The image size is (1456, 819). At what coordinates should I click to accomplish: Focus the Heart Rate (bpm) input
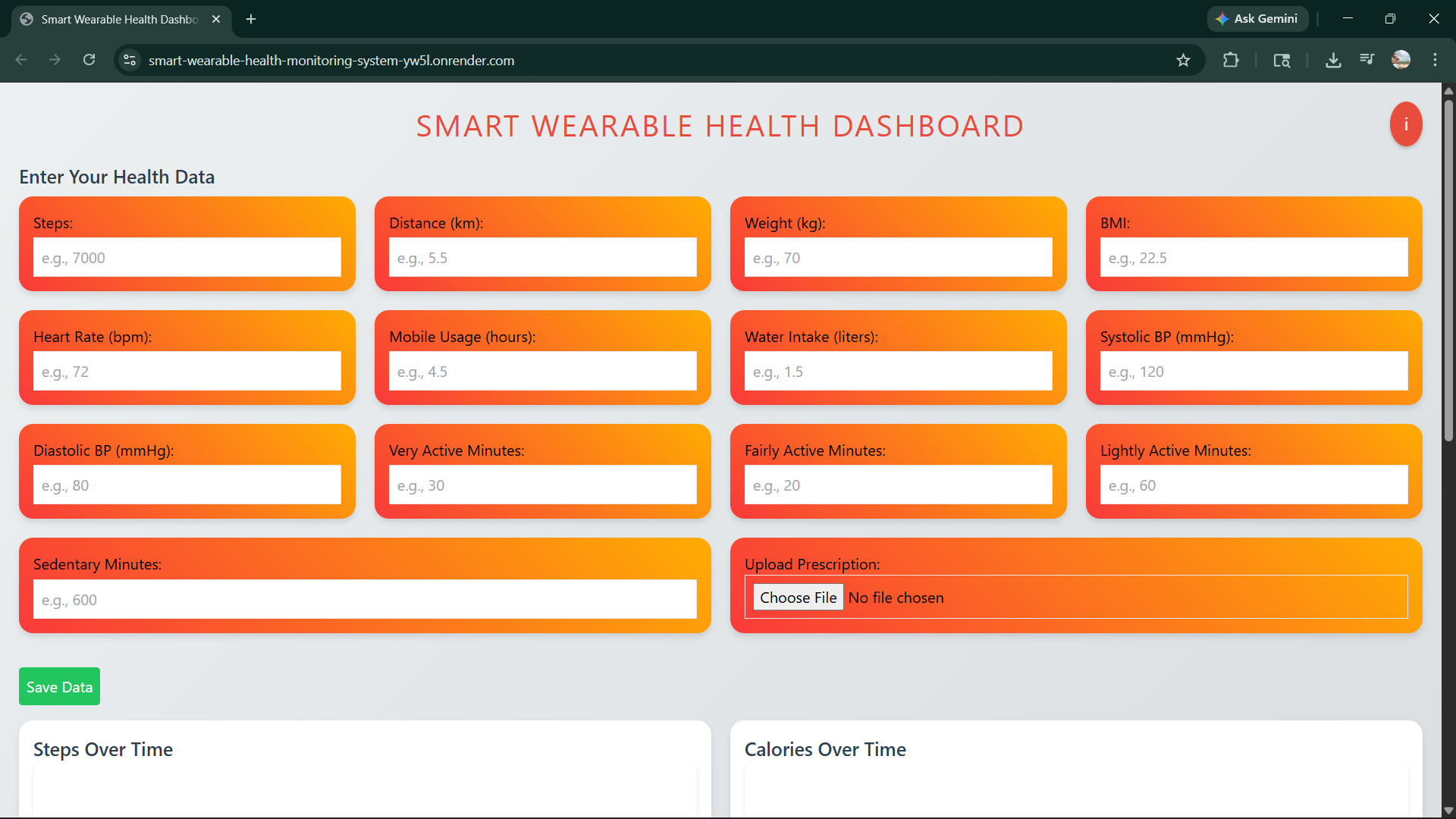click(187, 372)
